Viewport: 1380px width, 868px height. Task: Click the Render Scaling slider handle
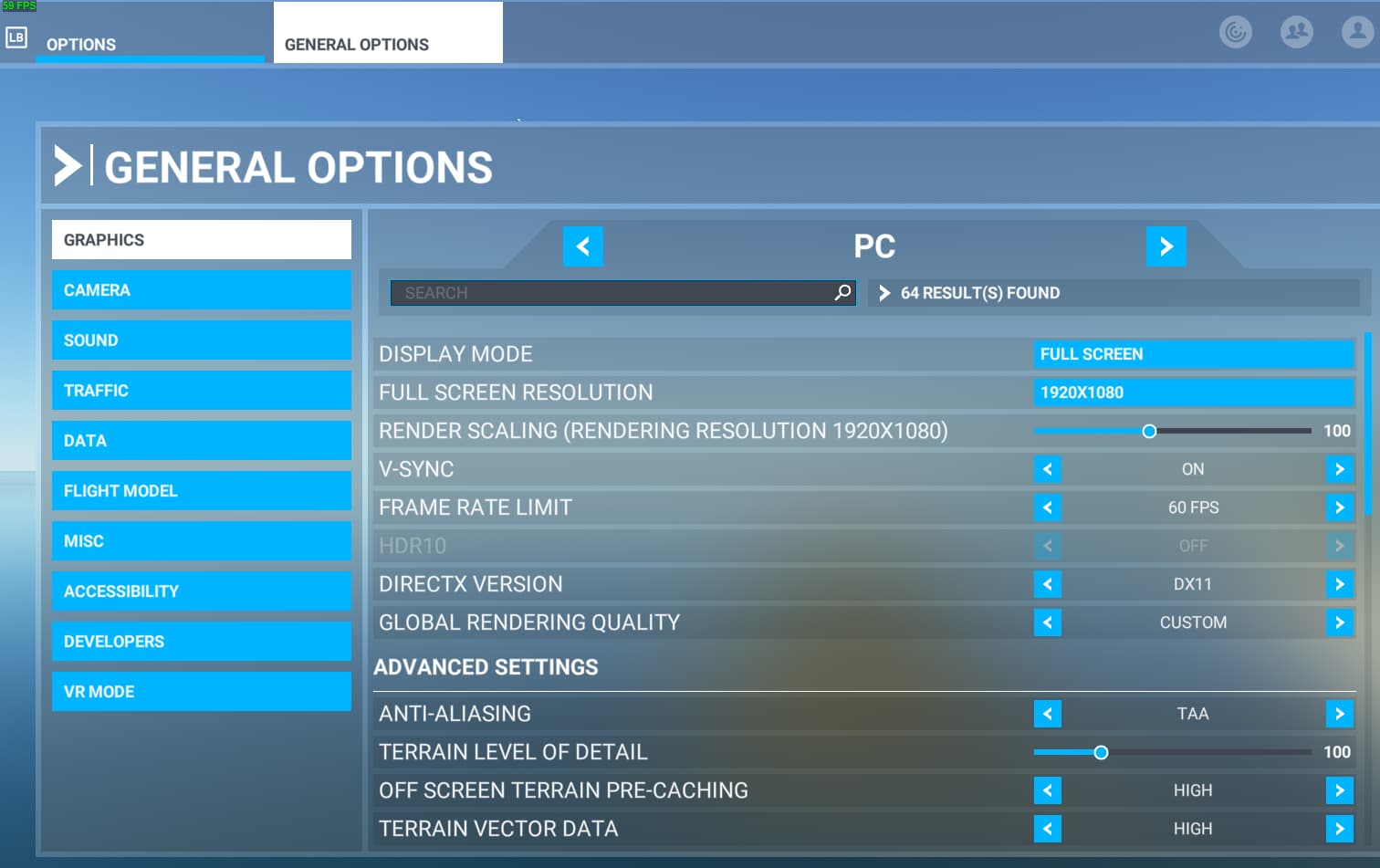point(1149,431)
